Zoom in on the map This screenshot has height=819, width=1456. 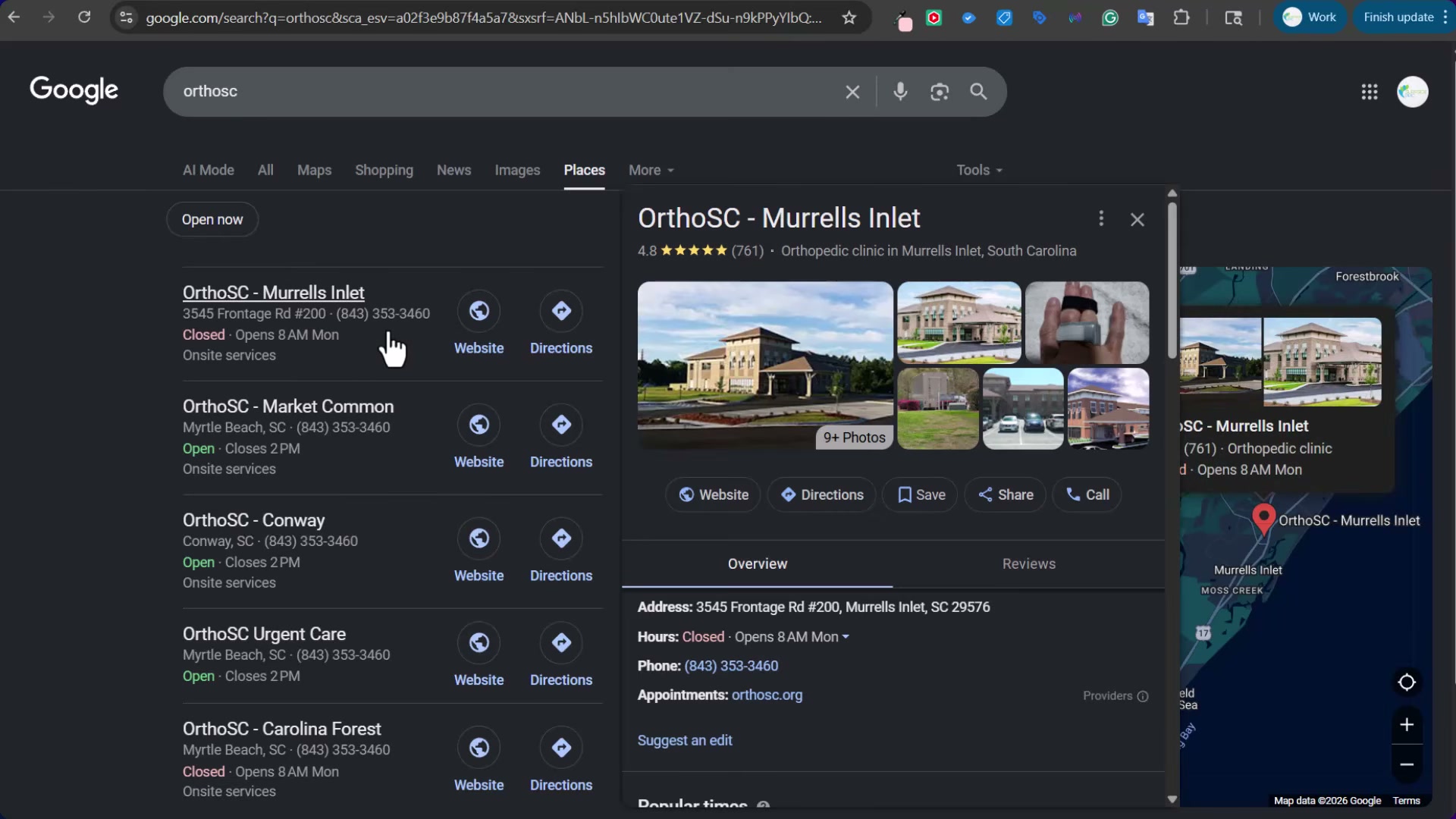tap(1407, 725)
